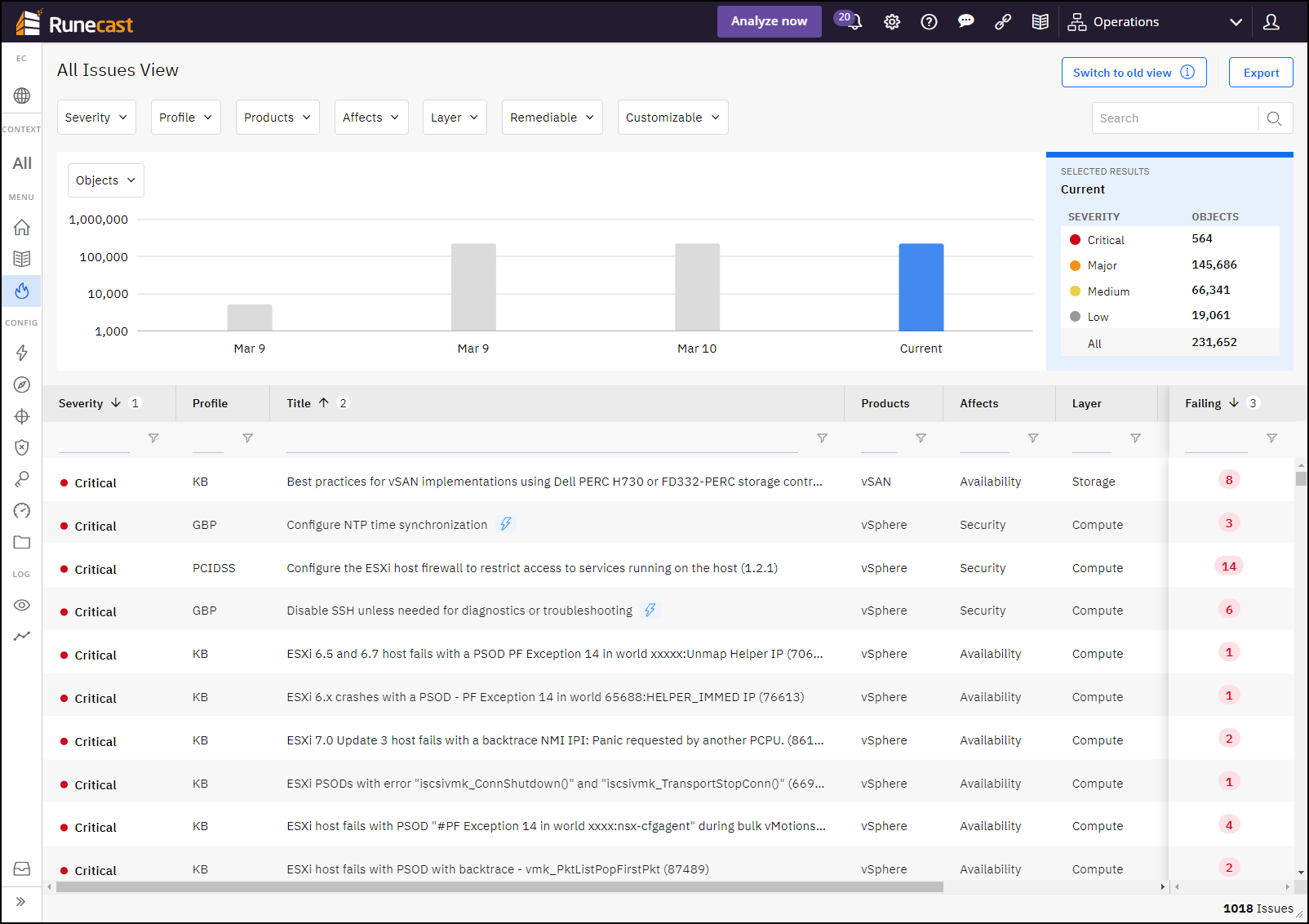Toggle the Profile column filter funnel
The width and height of the screenshot is (1309, 924).
[247, 438]
